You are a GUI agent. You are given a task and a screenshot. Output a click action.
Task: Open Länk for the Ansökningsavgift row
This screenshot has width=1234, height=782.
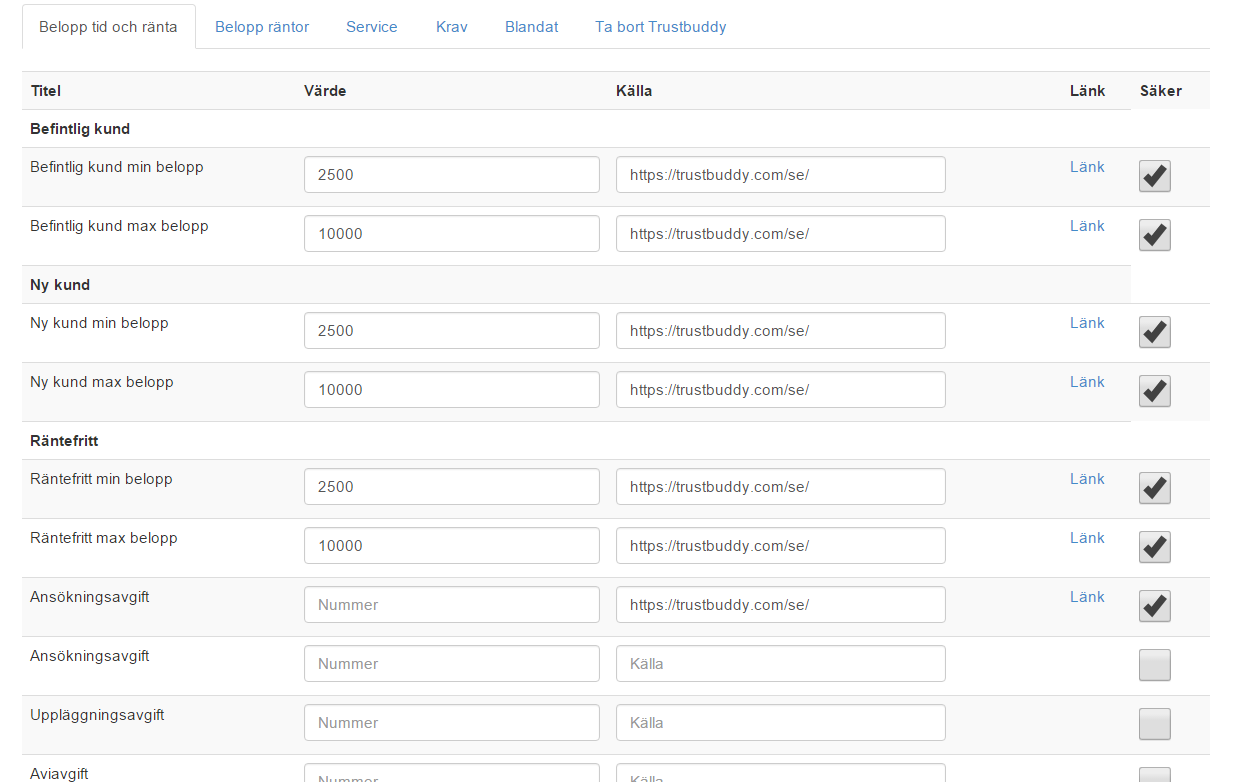click(1087, 597)
